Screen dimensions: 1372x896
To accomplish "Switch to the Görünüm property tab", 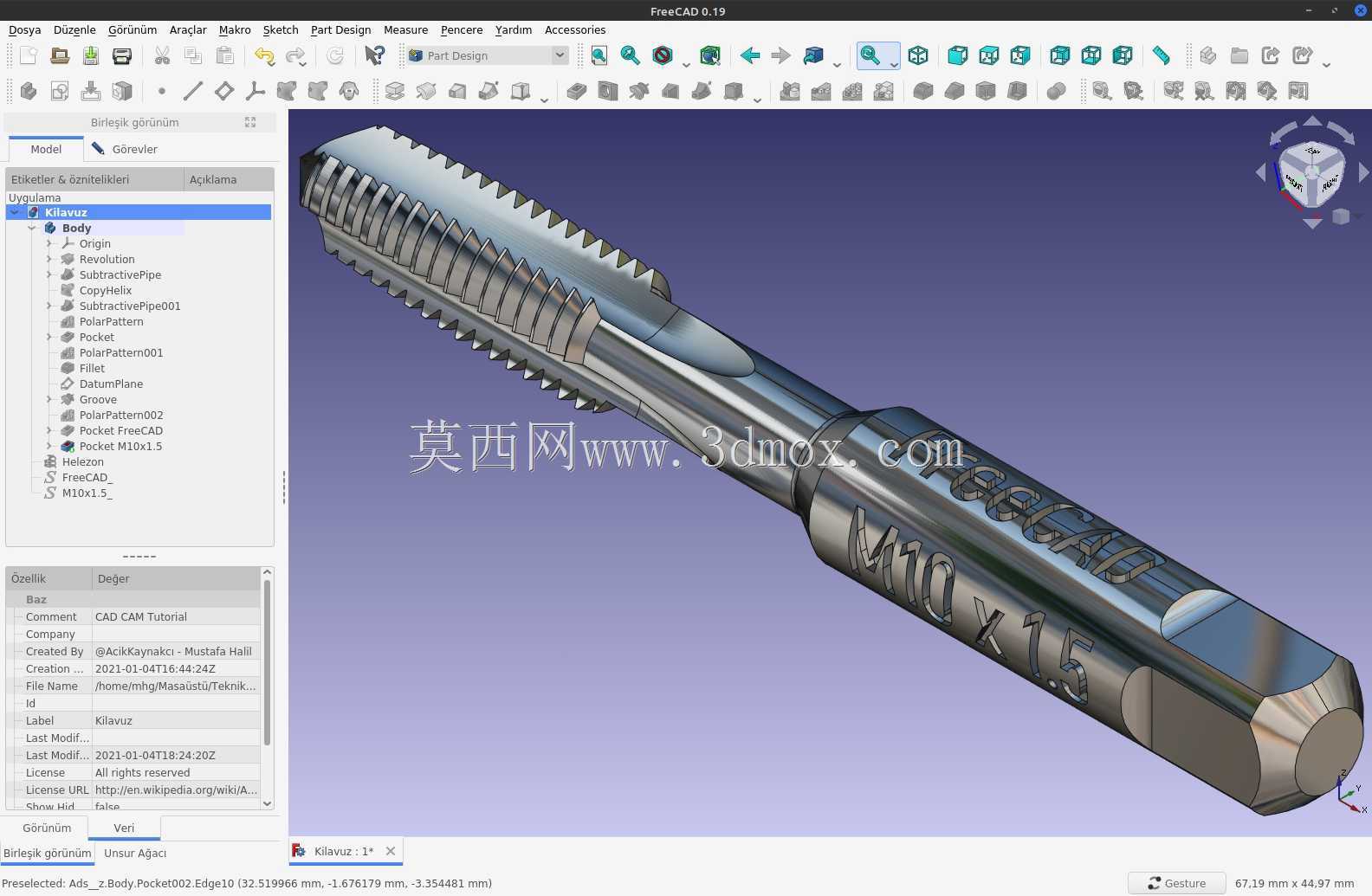I will pyautogui.click(x=47, y=828).
